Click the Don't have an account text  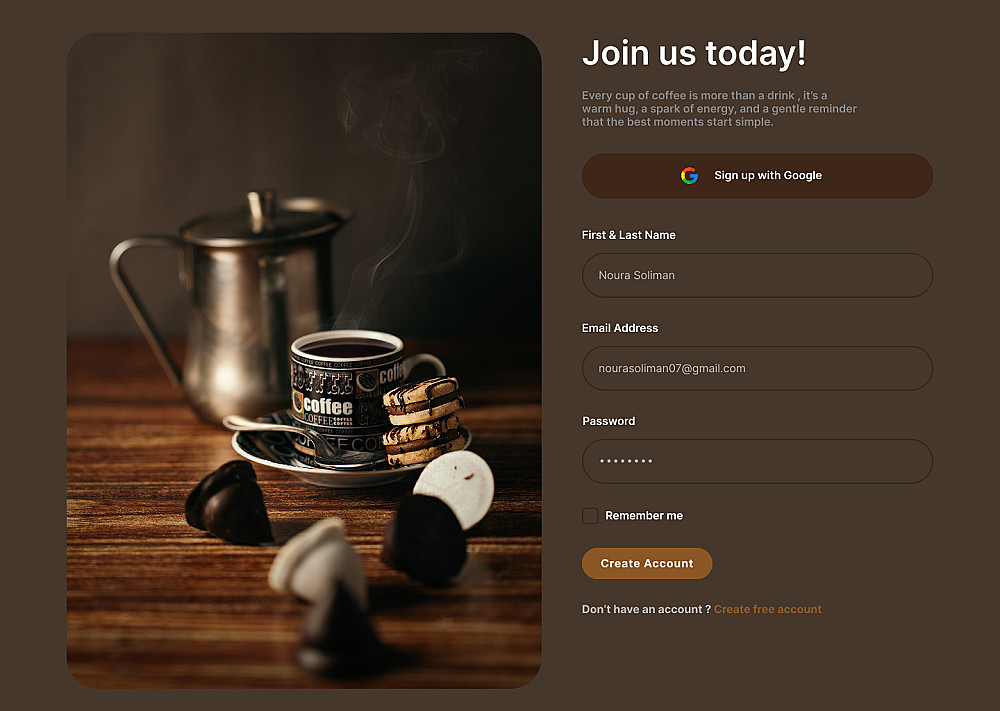click(645, 609)
